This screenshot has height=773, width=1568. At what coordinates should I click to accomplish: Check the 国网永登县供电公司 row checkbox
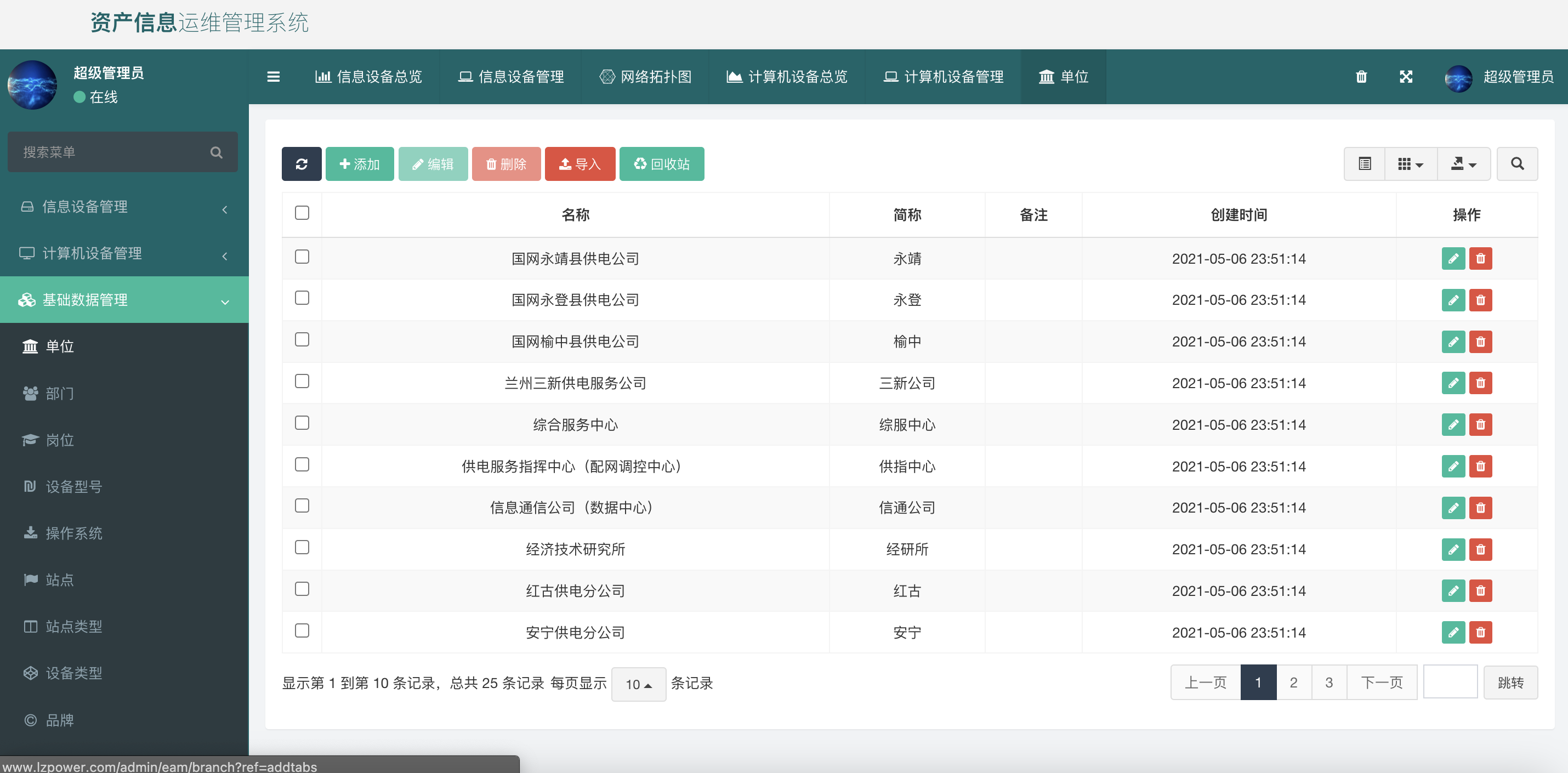(302, 298)
